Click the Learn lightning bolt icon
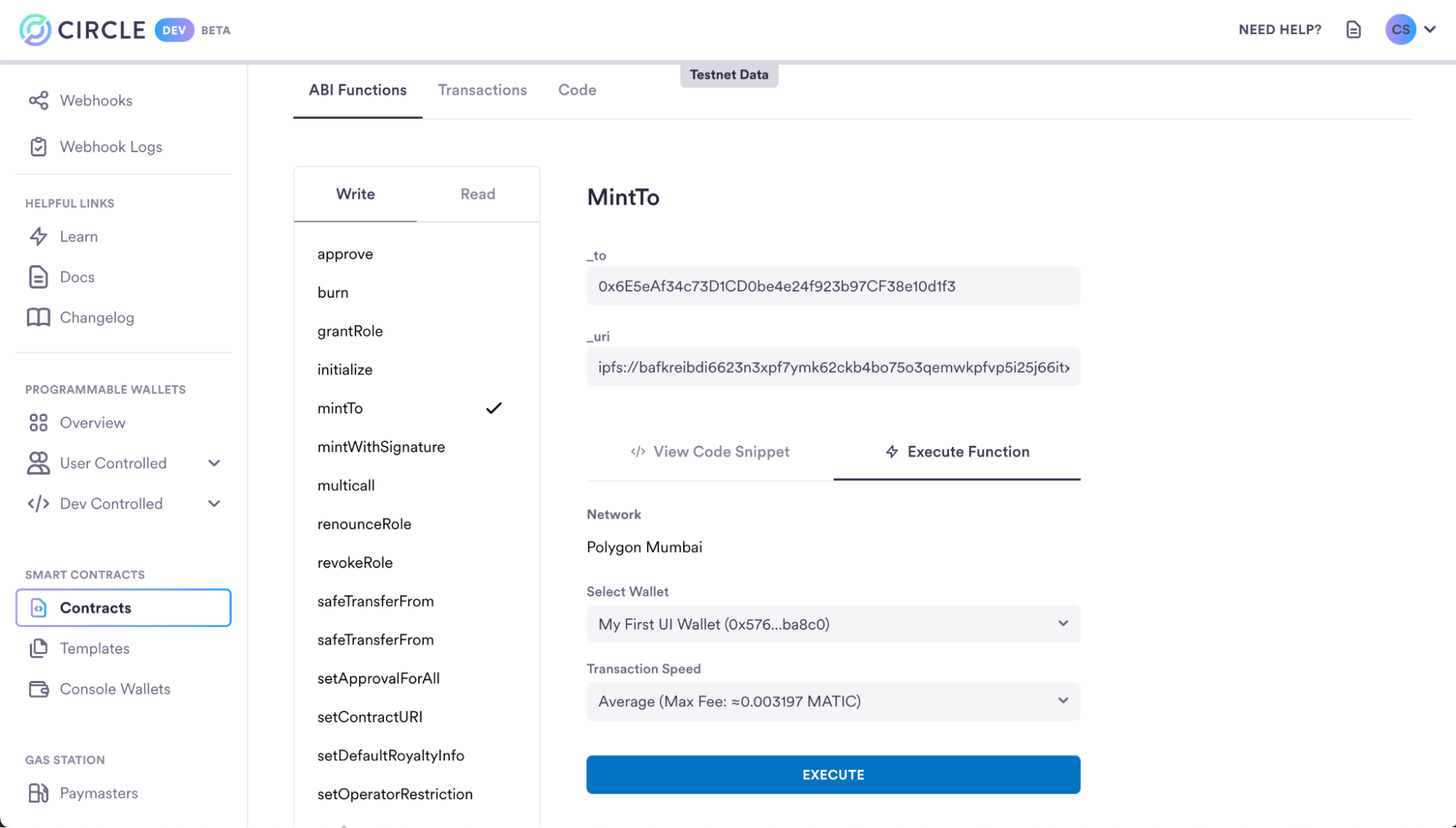The image size is (1456, 828). click(39, 237)
